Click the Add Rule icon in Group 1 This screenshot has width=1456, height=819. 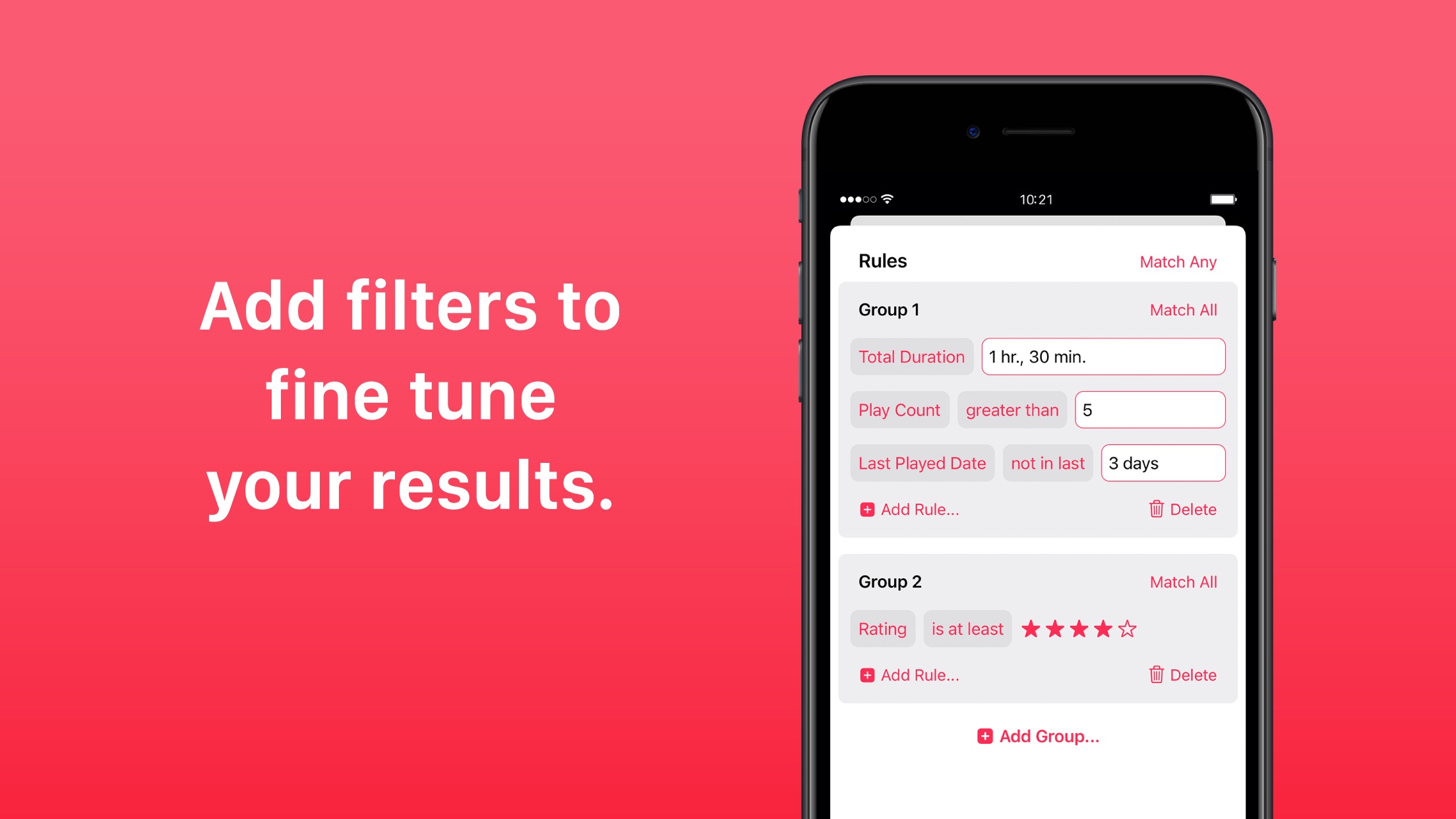point(867,508)
